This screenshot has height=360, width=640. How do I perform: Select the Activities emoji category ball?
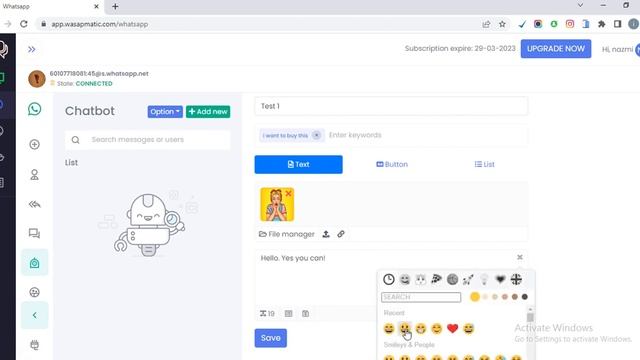[x=452, y=280]
